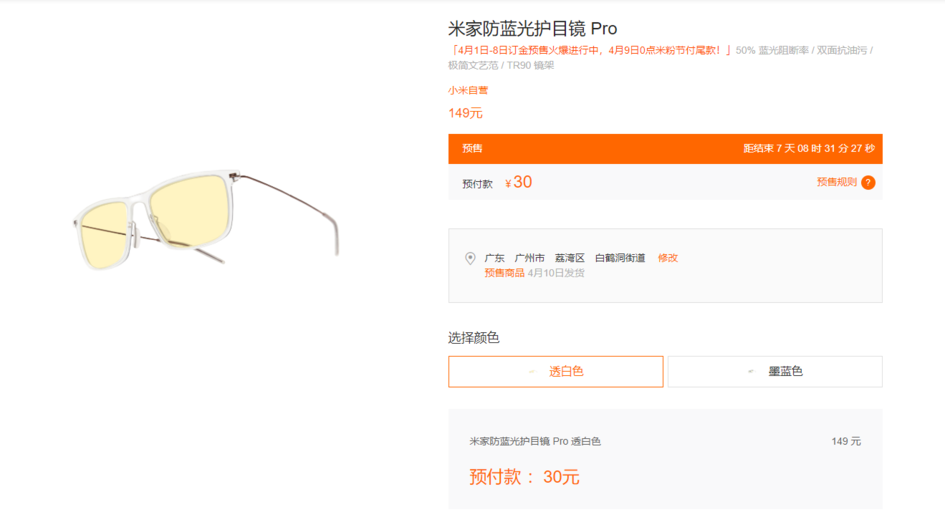Click the glasses product image
The image size is (945, 512).
tap(206, 219)
